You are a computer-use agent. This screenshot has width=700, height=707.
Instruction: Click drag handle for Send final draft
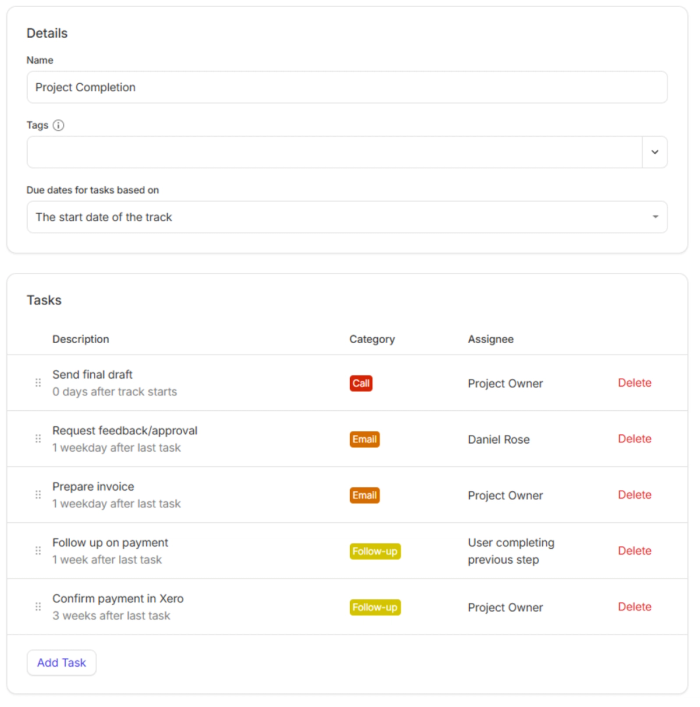[x=38, y=383]
